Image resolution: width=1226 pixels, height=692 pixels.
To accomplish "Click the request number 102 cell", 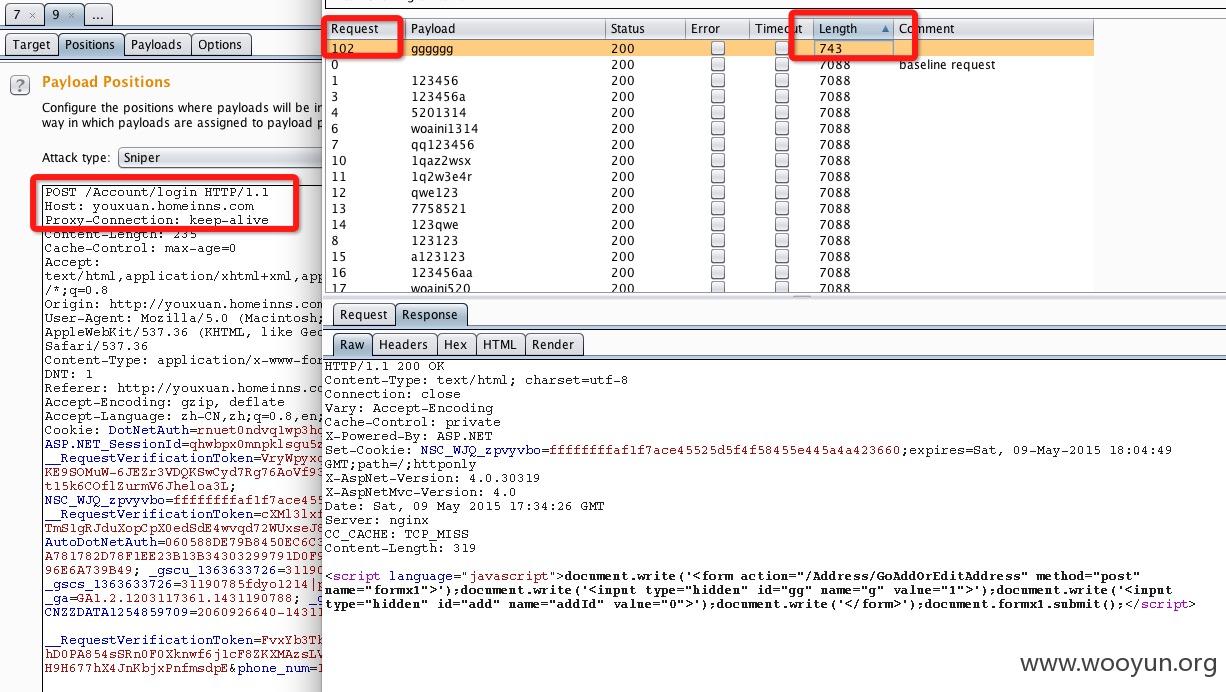I will point(342,48).
